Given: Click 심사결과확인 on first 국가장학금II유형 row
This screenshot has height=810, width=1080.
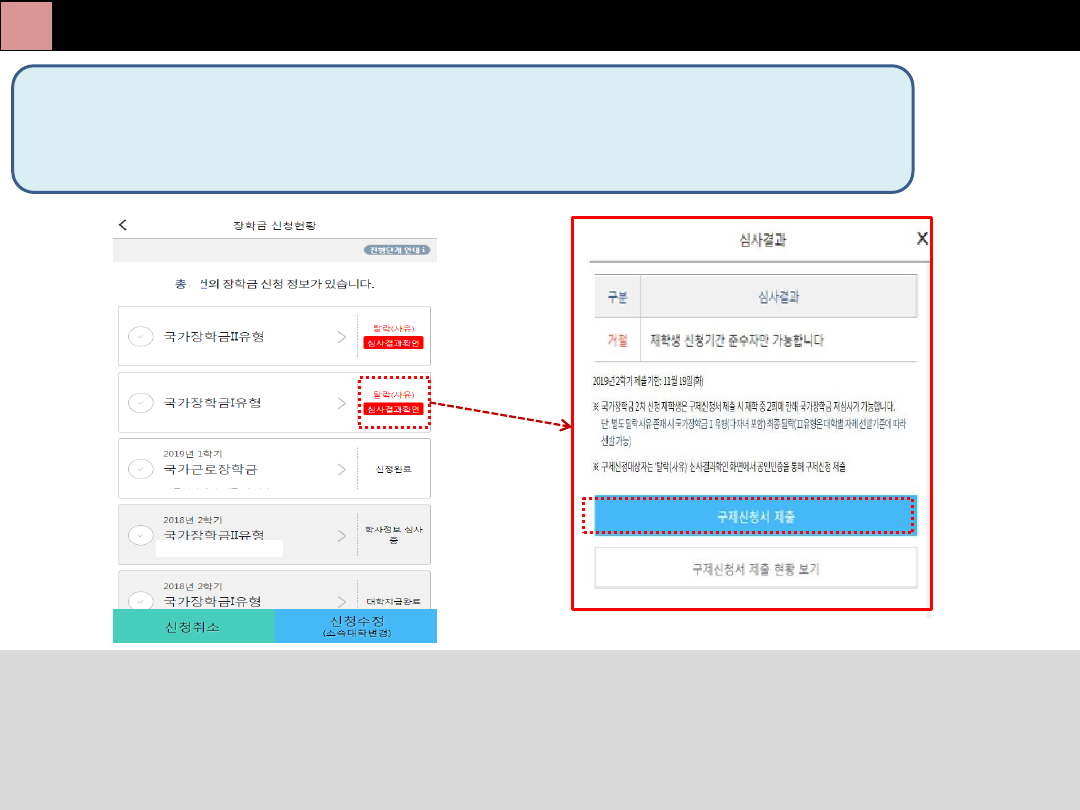Looking at the screenshot, I should [x=394, y=343].
